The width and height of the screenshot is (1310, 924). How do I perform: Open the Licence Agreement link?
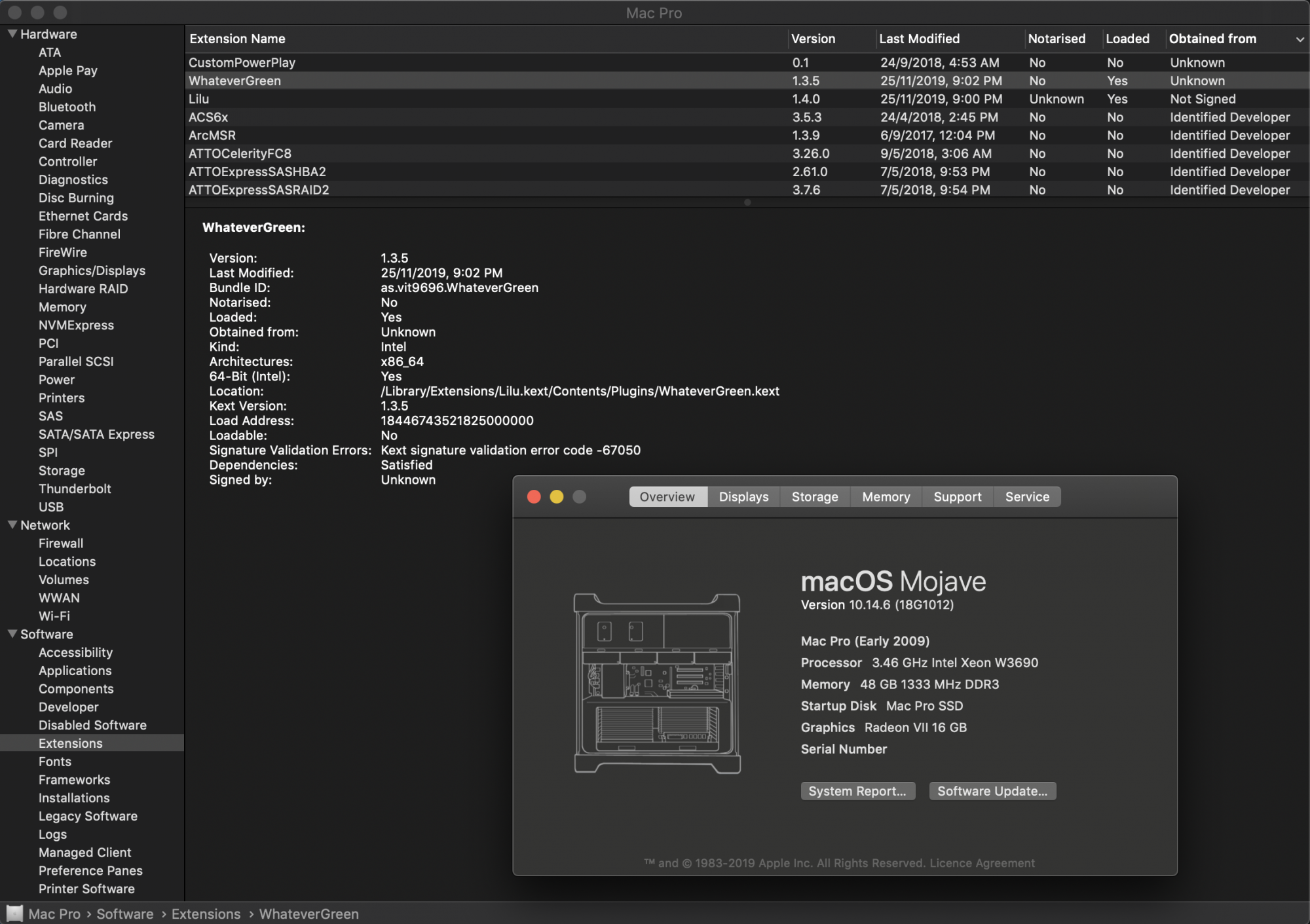982,863
